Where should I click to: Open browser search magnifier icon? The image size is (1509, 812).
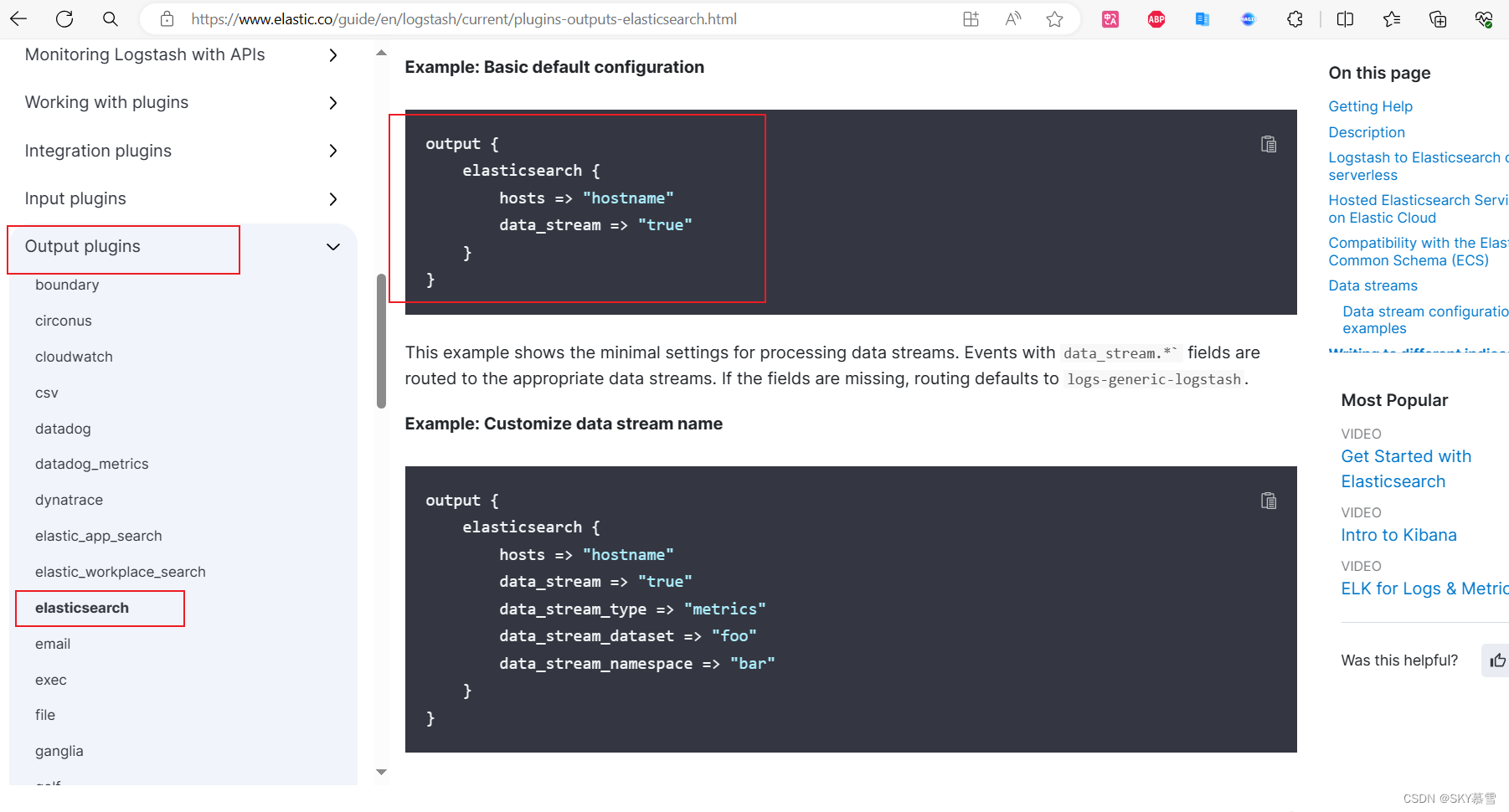[x=110, y=18]
